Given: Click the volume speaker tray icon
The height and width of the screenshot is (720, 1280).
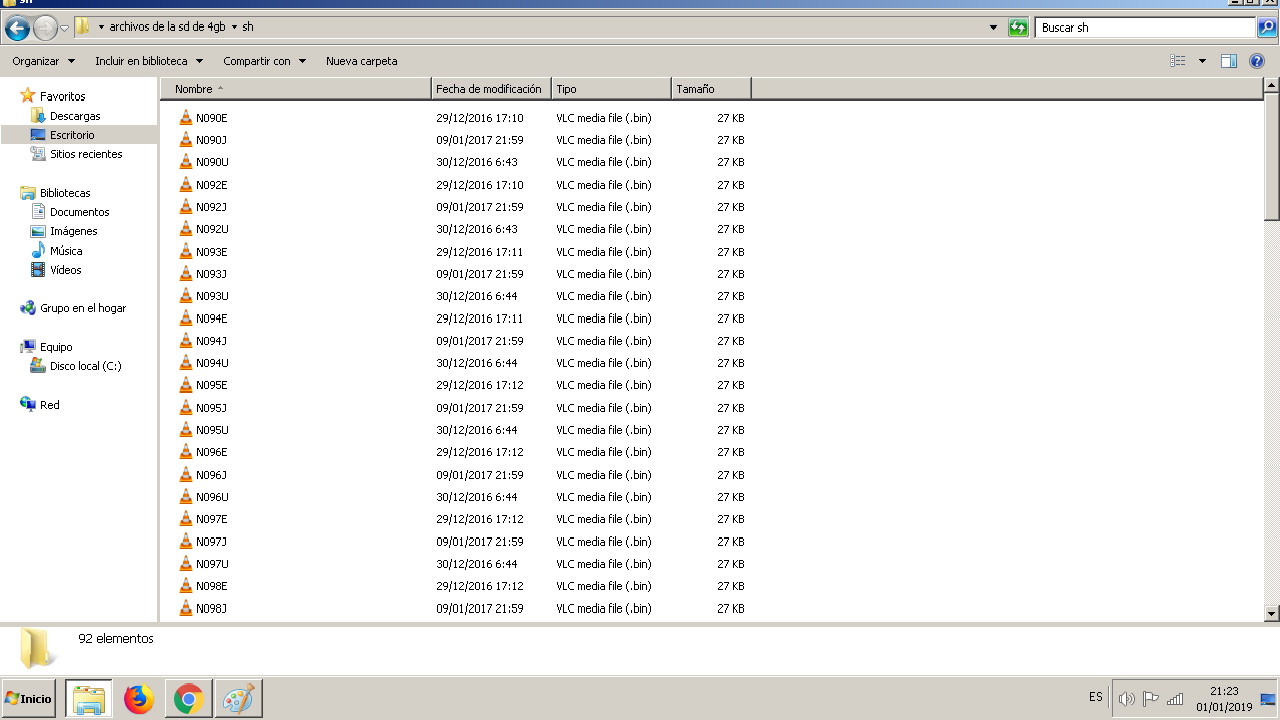Looking at the screenshot, I should tap(1127, 699).
